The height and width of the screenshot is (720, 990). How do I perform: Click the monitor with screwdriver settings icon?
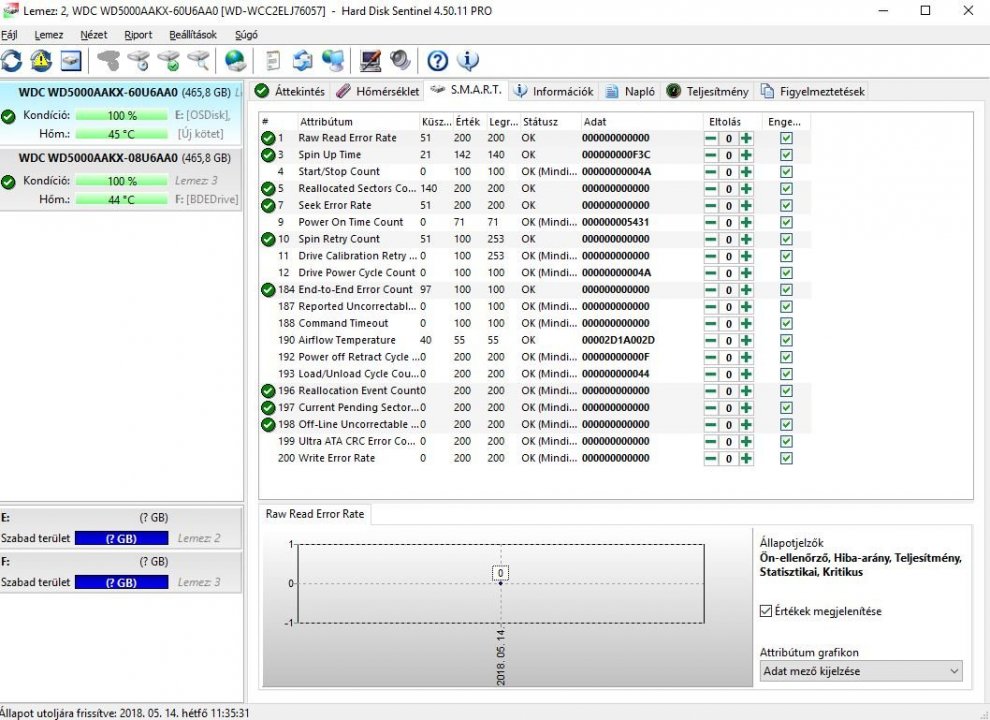tap(370, 61)
